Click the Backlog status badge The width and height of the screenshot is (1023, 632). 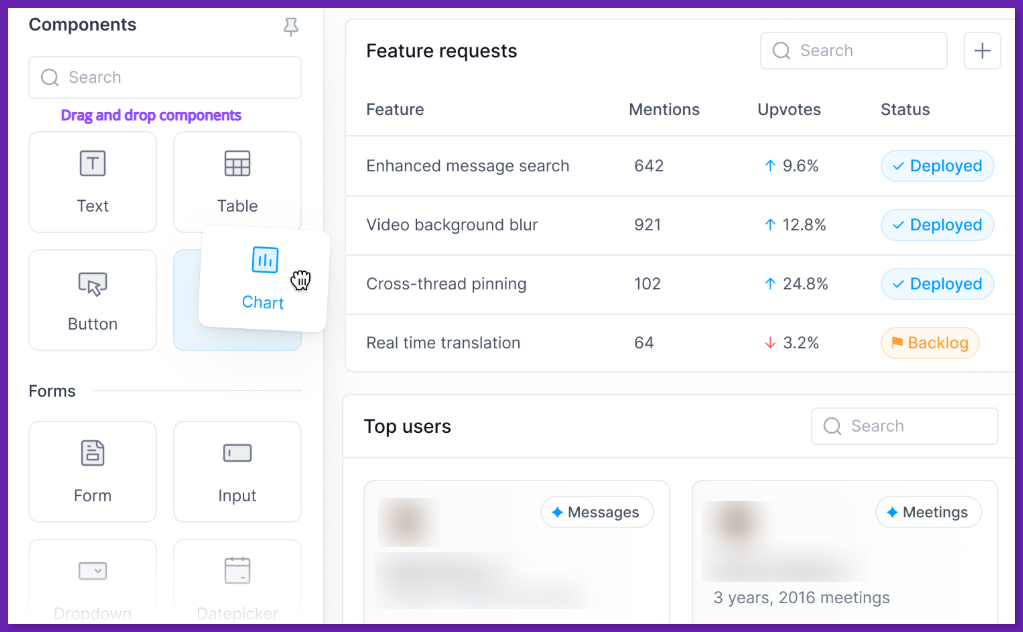(930, 343)
